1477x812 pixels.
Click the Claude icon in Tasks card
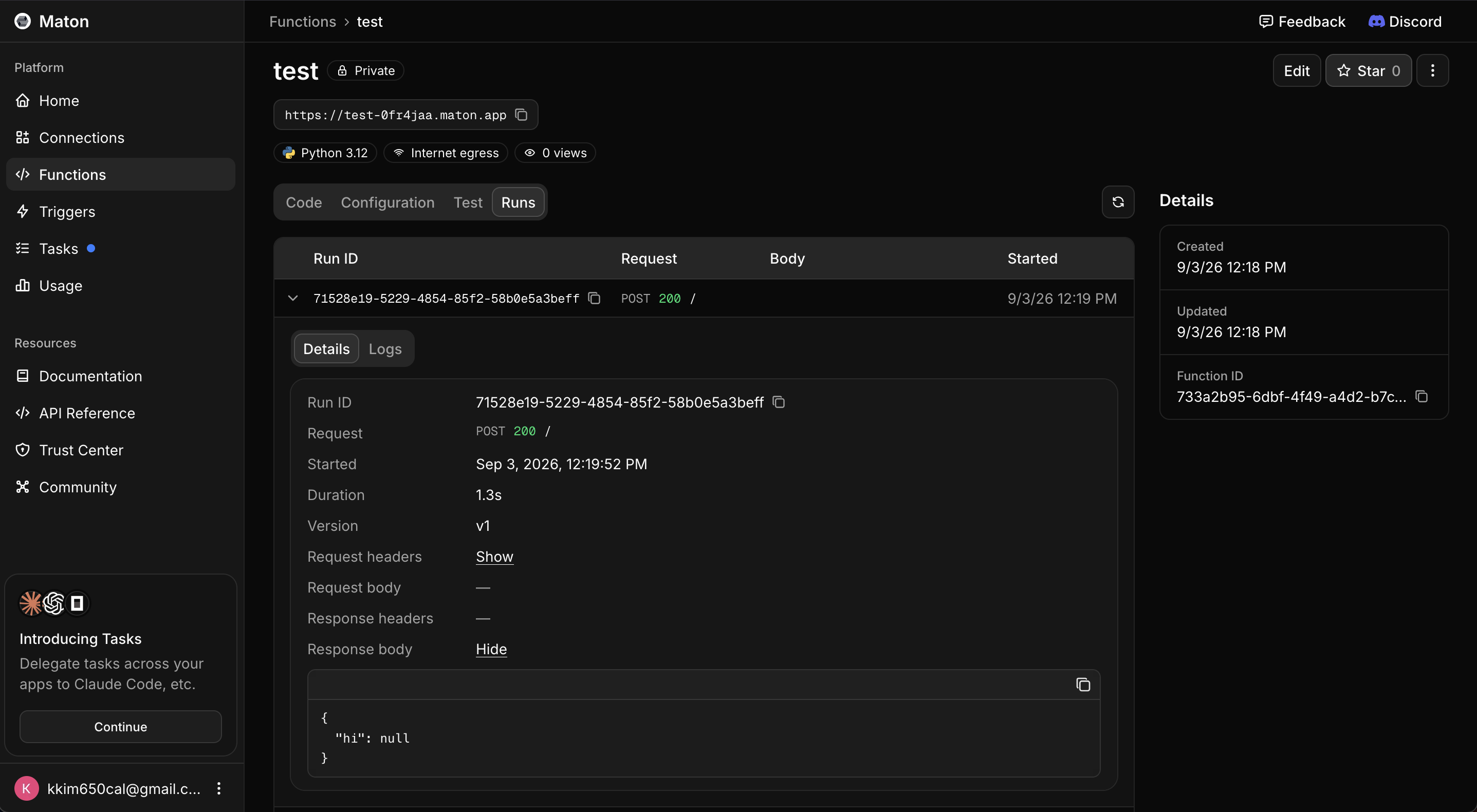(x=31, y=603)
